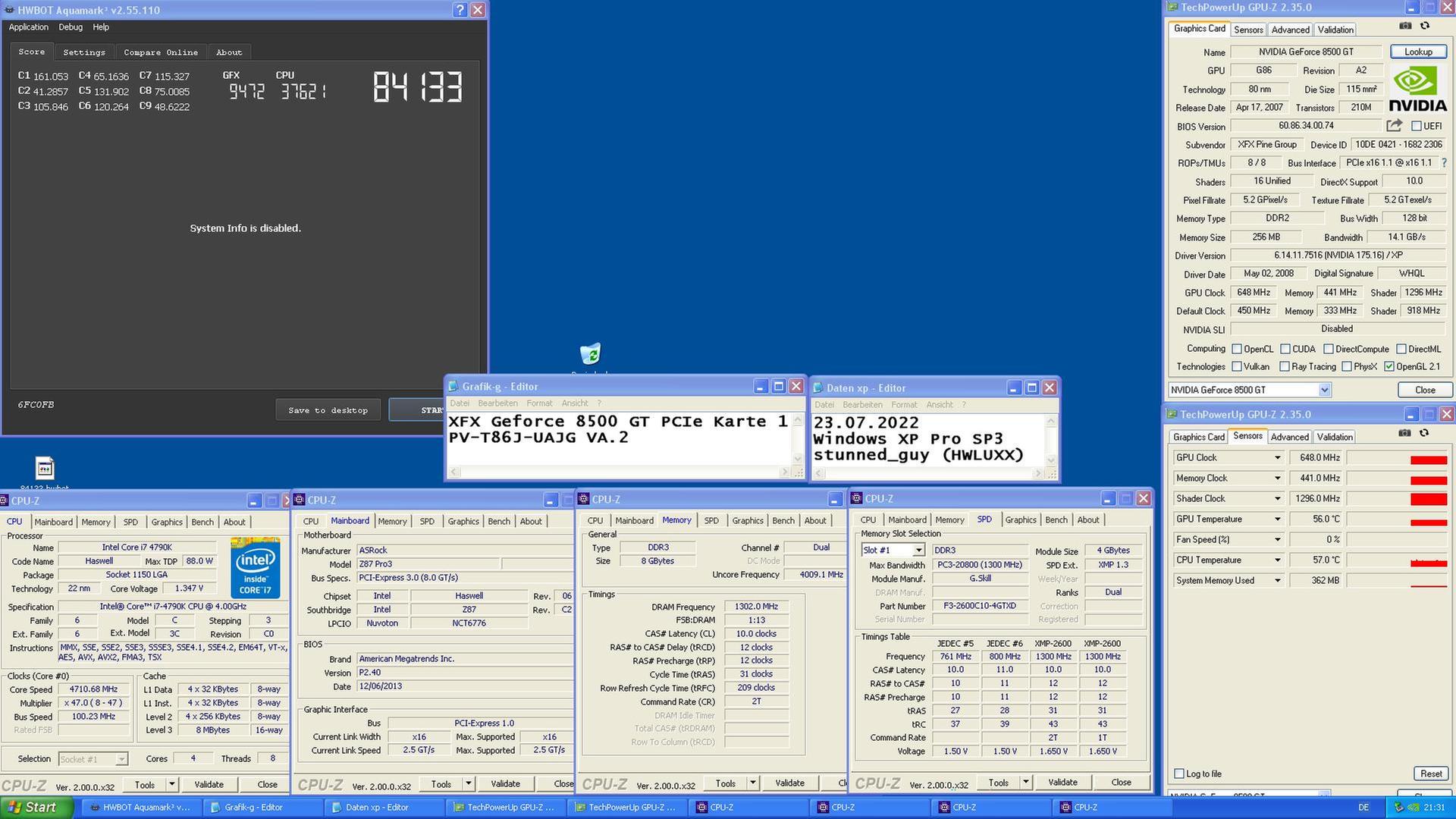Toggle the Ray Tracing checkbox
Screen dimensions: 1456x819
tap(1284, 367)
